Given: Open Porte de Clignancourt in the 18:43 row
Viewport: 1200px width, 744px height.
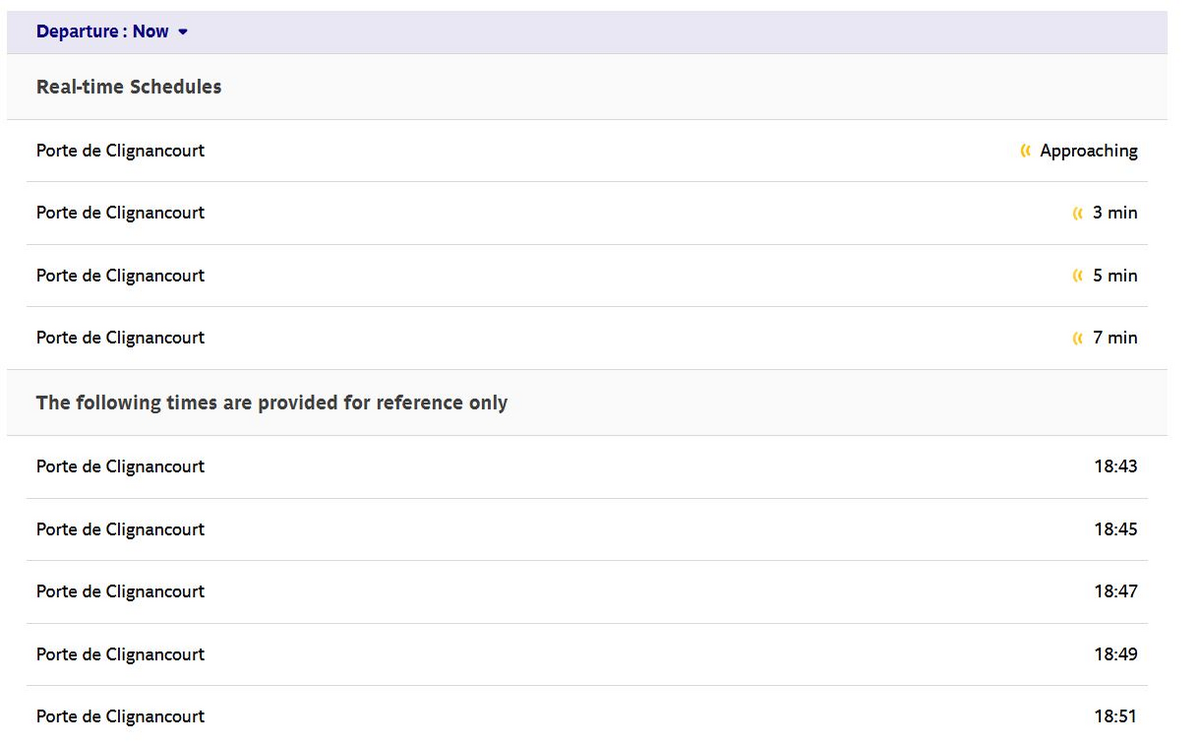Looking at the screenshot, I should pyautogui.click(x=120, y=467).
